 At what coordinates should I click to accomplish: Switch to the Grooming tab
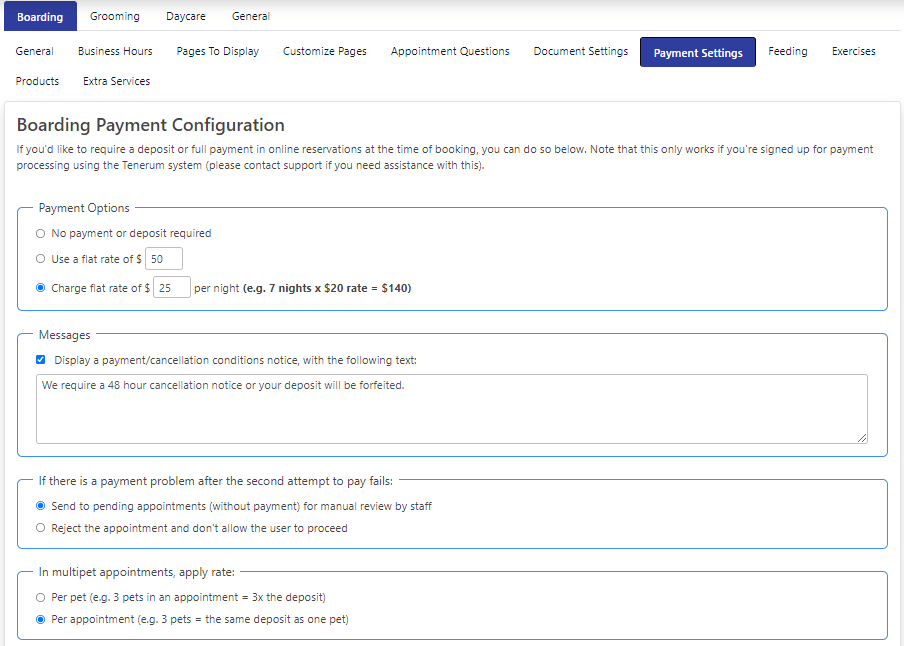(115, 16)
